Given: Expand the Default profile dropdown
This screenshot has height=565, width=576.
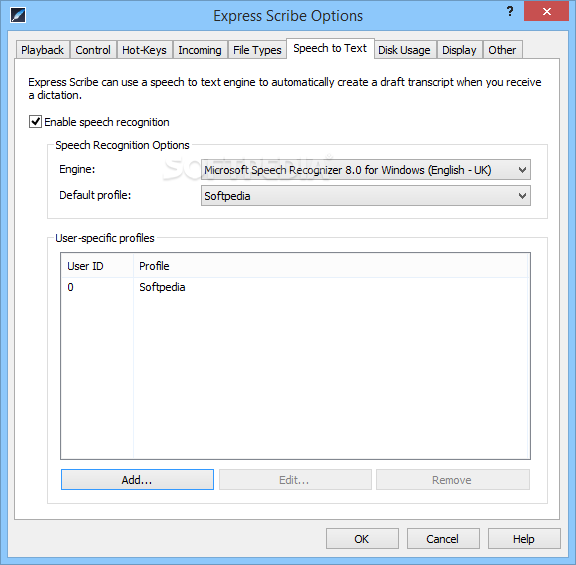Looking at the screenshot, I should point(366,196).
